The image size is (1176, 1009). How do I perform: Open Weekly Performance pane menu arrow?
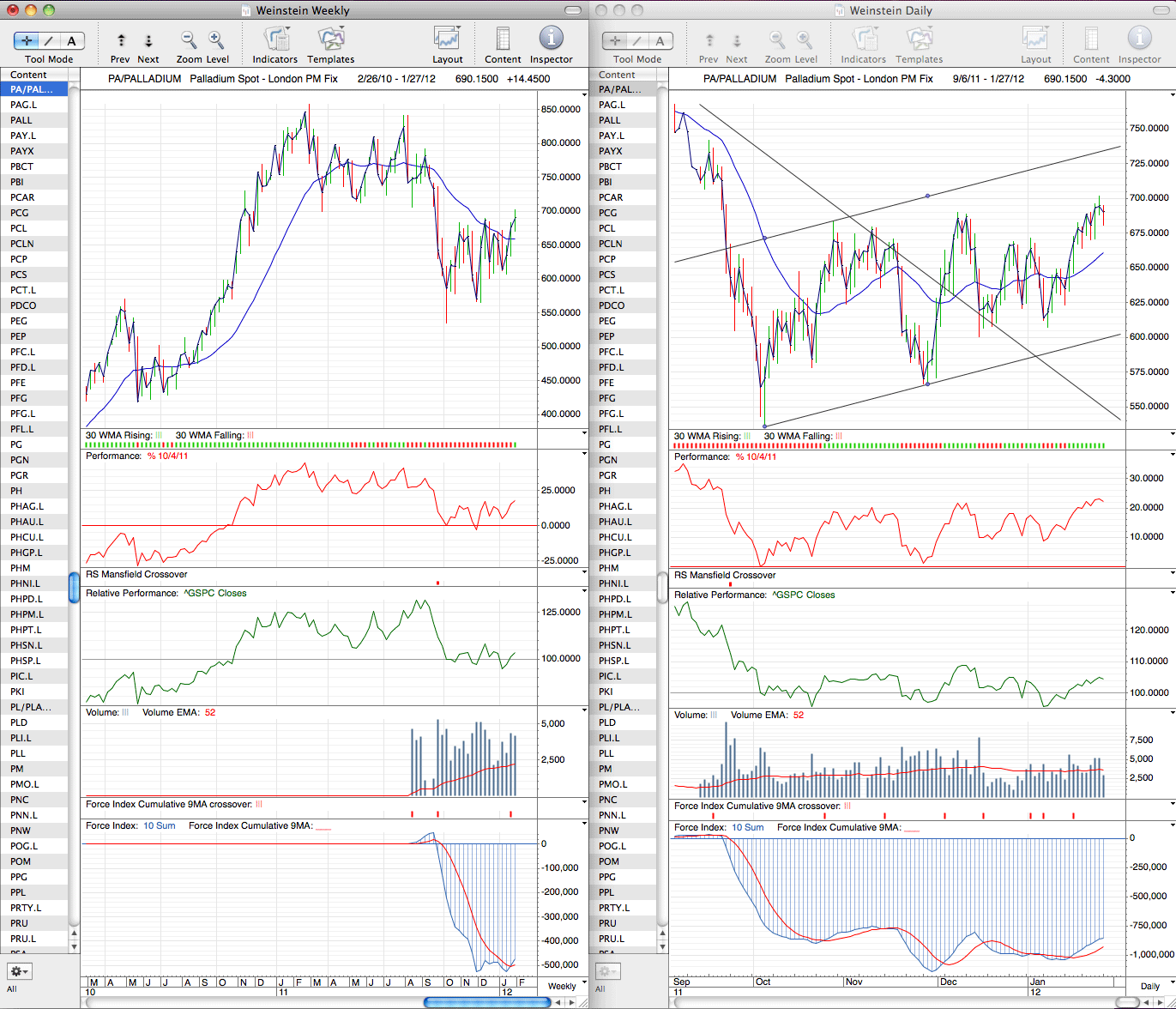[x=584, y=455]
